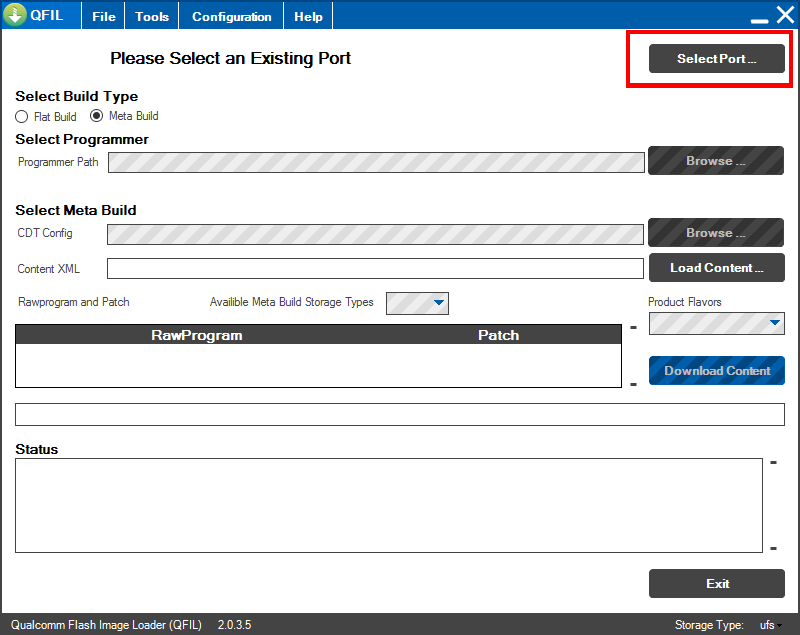
Task: Click the Exit button
Action: click(716, 583)
